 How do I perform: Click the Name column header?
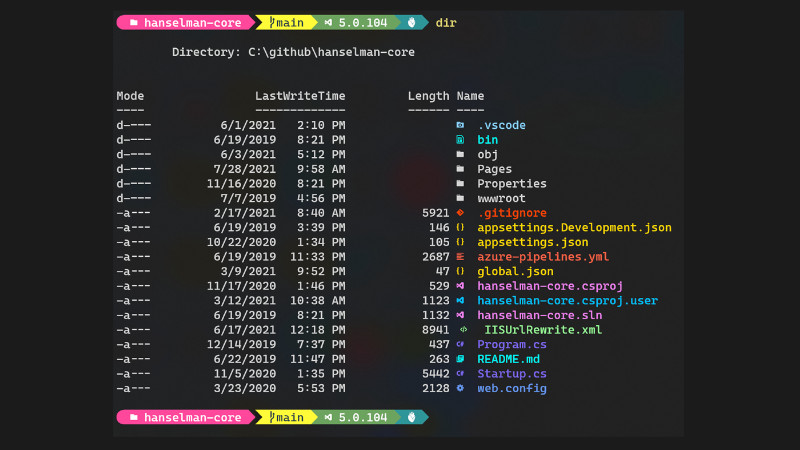coord(470,96)
